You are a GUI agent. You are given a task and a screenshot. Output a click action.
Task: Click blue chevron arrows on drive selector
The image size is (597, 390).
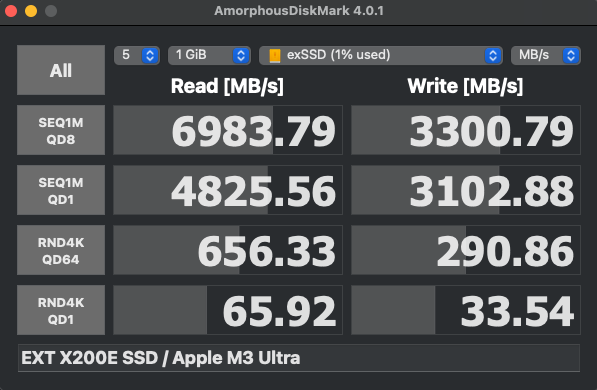tap(493, 56)
